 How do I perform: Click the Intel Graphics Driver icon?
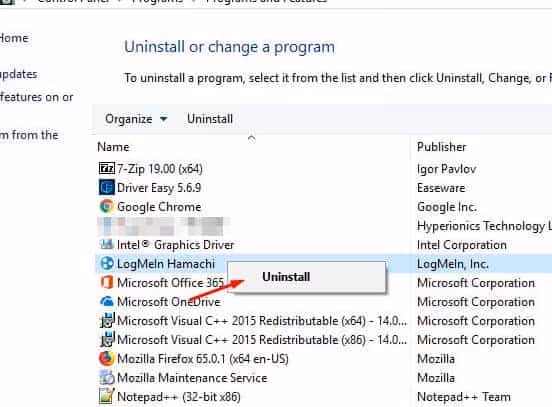tap(106, 244)
